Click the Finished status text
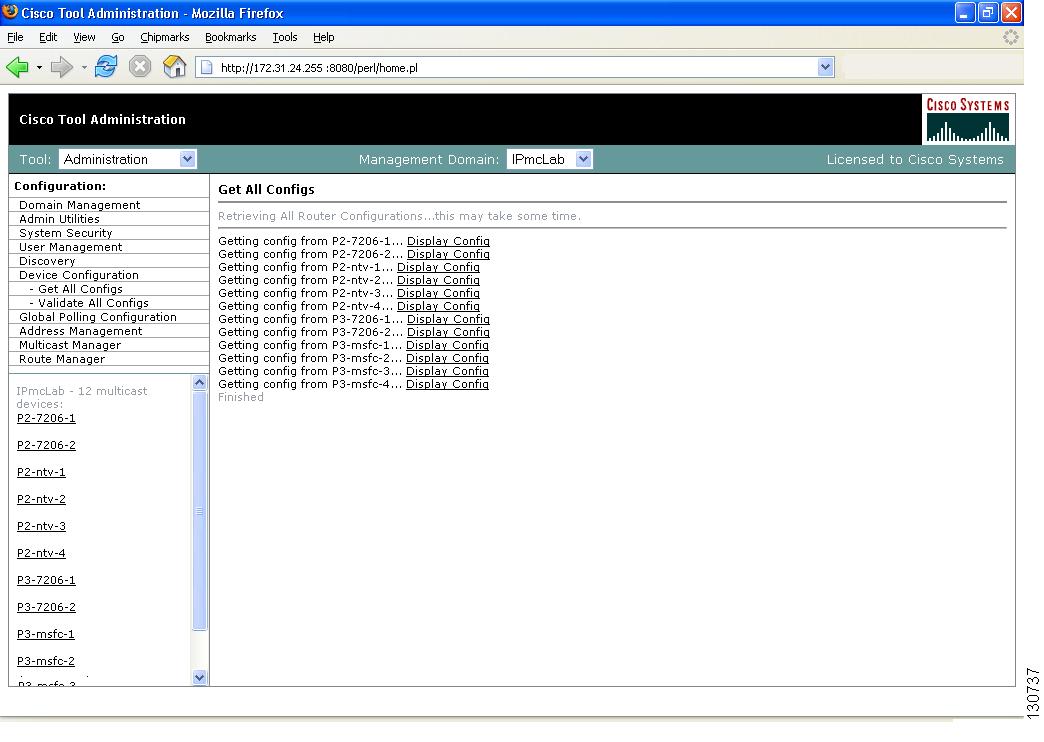 241,397
